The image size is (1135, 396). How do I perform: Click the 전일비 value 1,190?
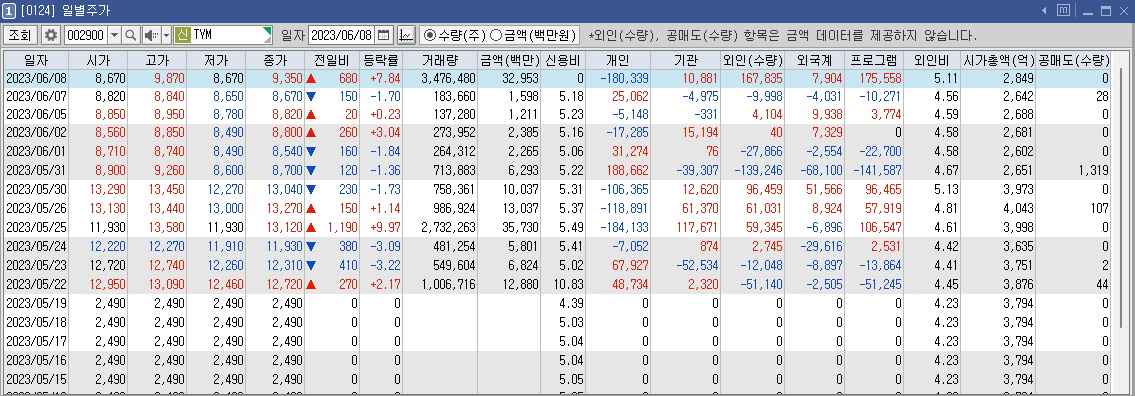pos(341,228)
